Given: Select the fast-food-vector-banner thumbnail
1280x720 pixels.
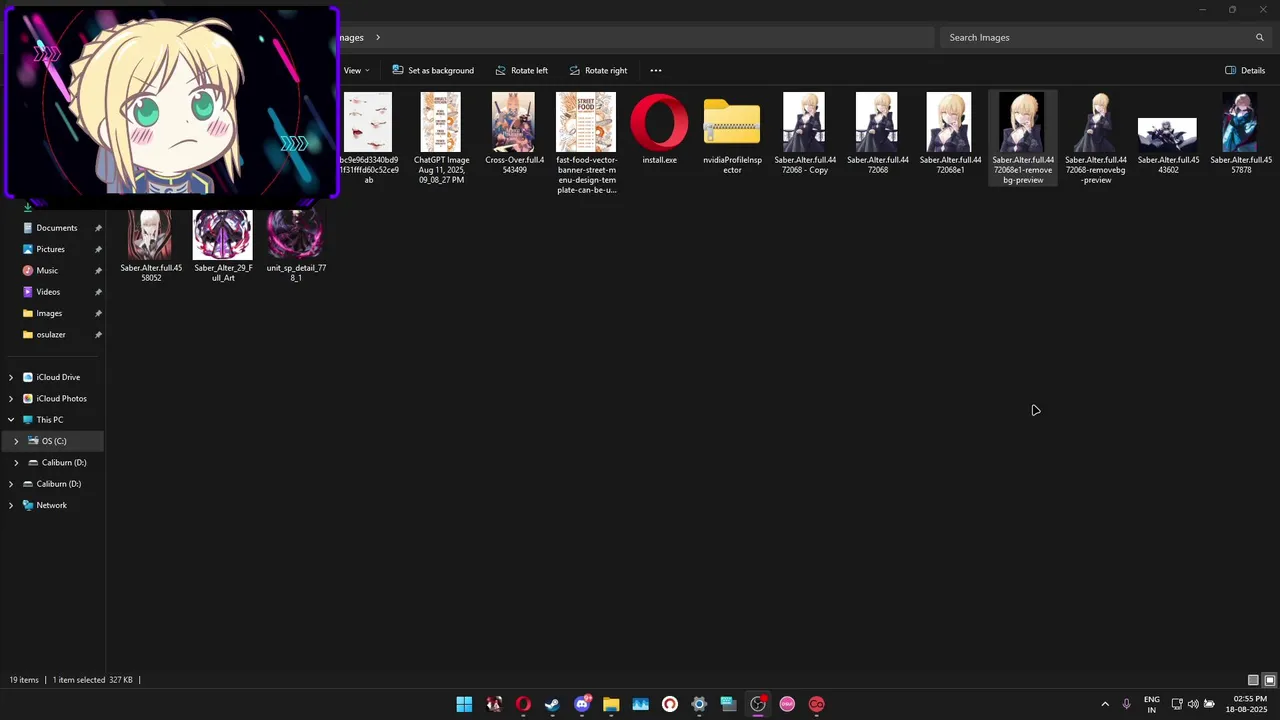Looking at the screenshot, I should (586, 143).
